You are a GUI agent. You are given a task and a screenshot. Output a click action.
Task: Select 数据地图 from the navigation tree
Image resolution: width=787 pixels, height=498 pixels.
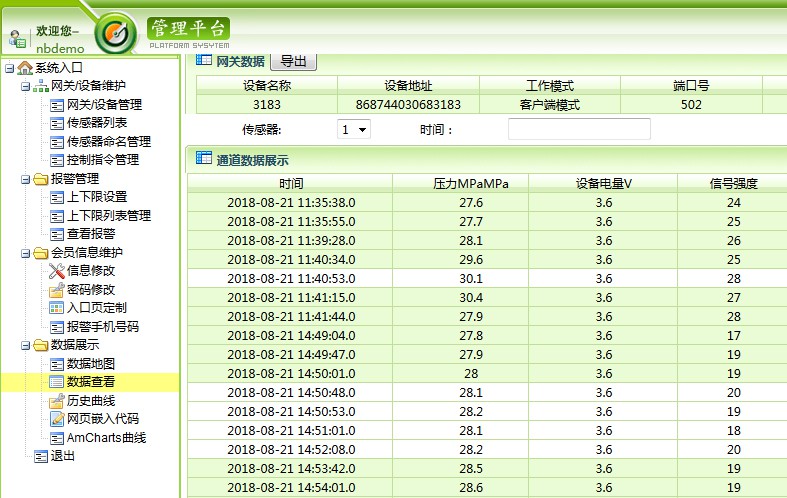90,364
